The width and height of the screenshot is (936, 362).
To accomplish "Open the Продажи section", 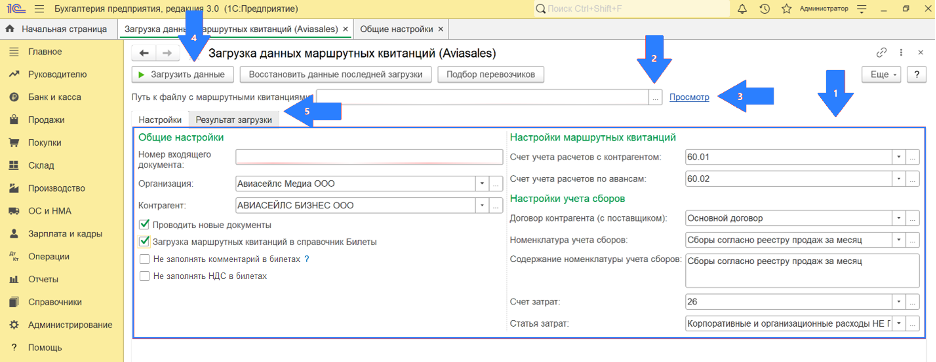I will tap(46, 119).
